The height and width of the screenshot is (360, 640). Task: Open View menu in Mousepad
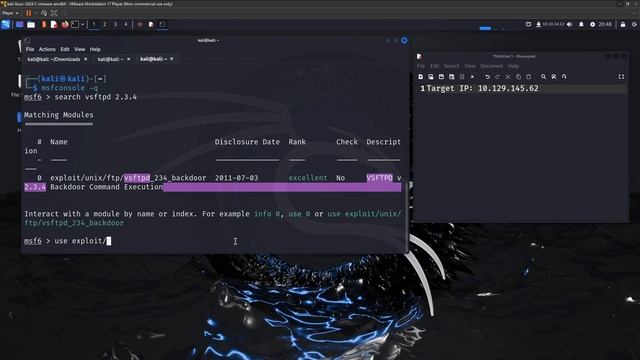(470, 66)
